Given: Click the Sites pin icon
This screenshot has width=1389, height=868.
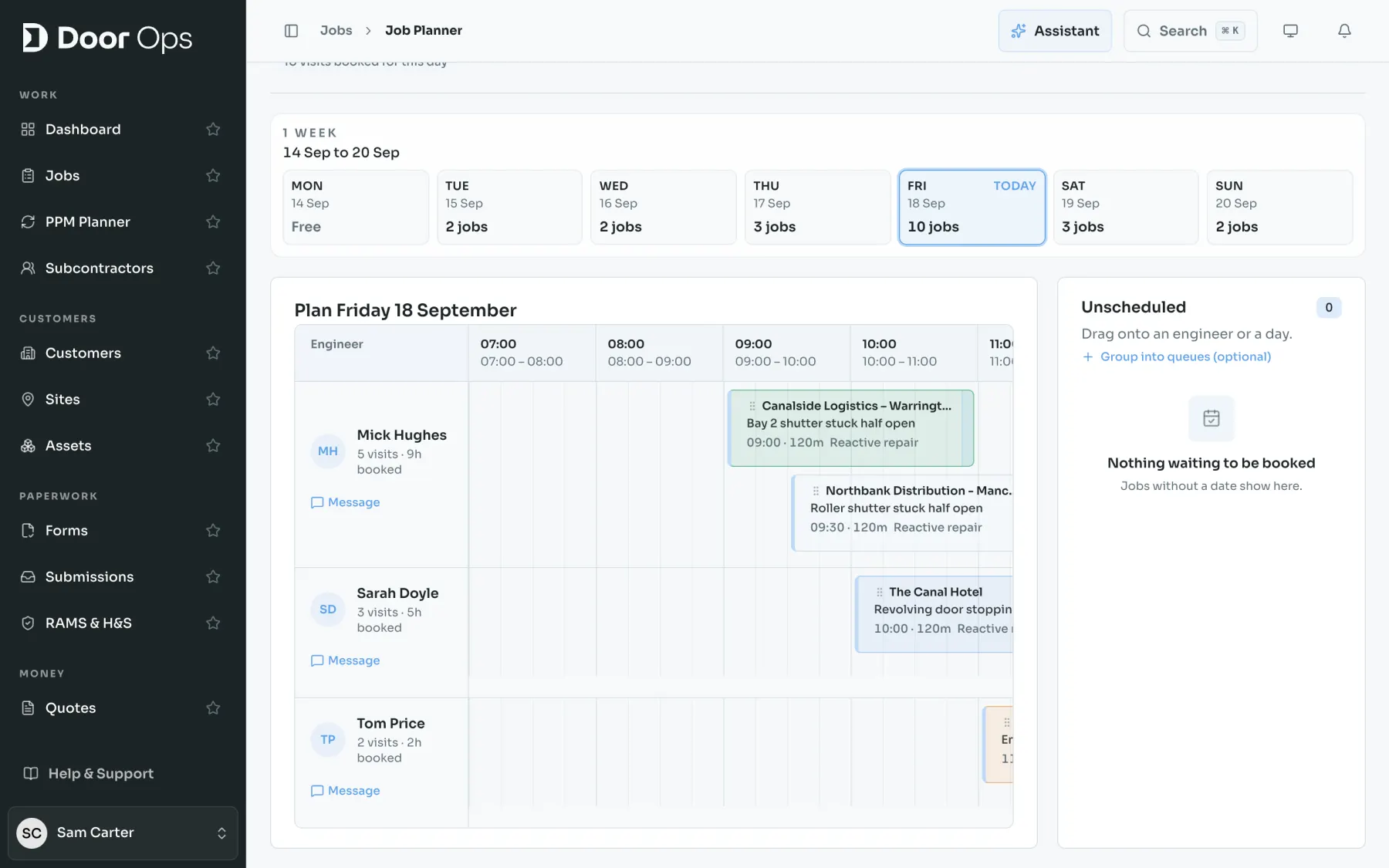Looking at the screenshot, I should tap(28, 399).
